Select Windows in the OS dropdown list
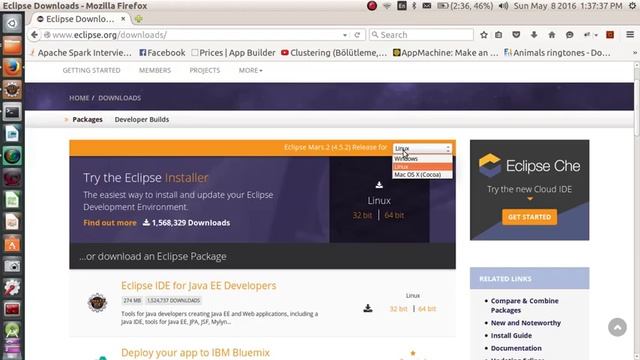 pyautogui.click(x=422, y=159)
